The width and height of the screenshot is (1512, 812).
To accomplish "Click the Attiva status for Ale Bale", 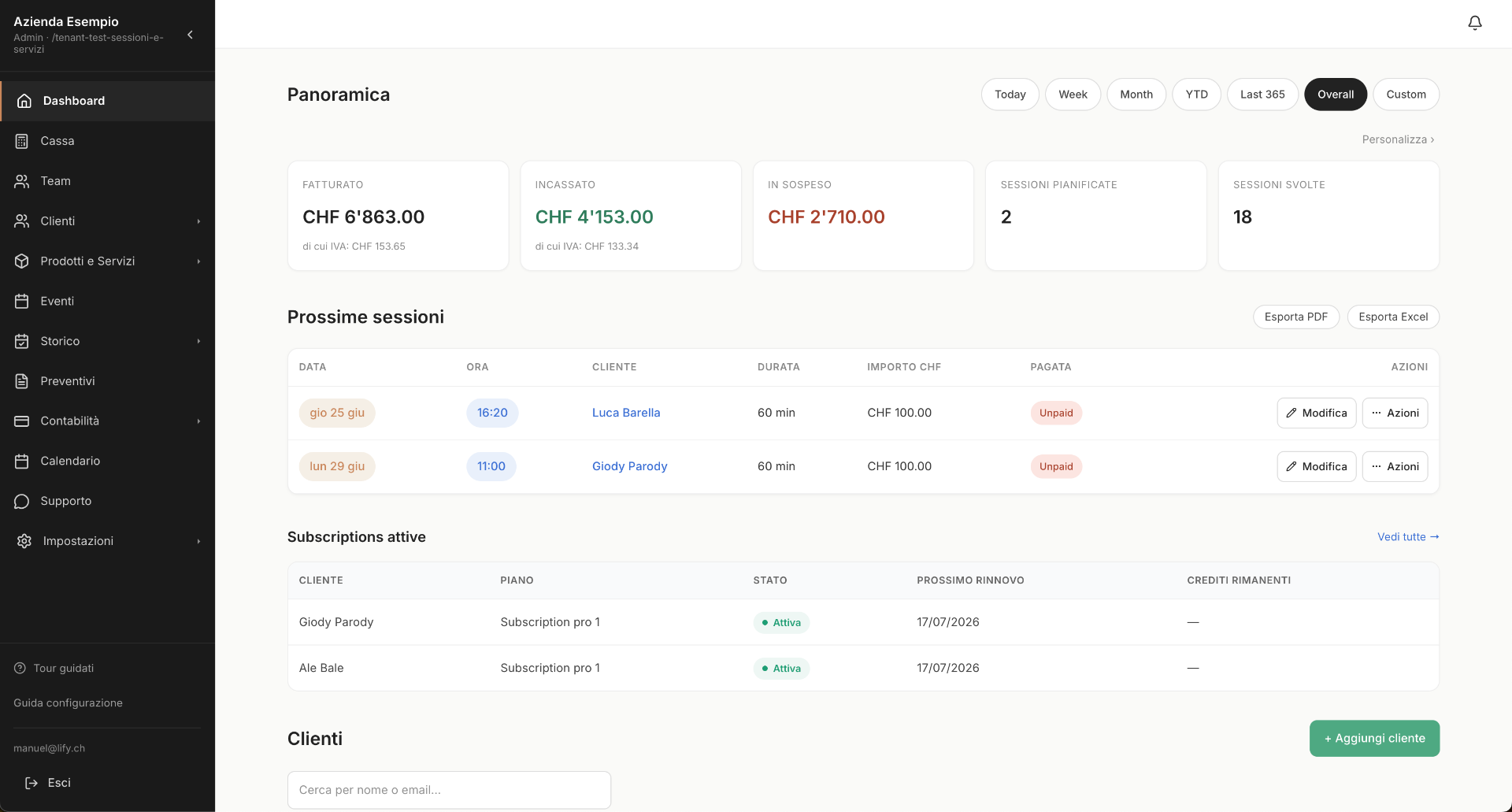I will tap(781, 669).
